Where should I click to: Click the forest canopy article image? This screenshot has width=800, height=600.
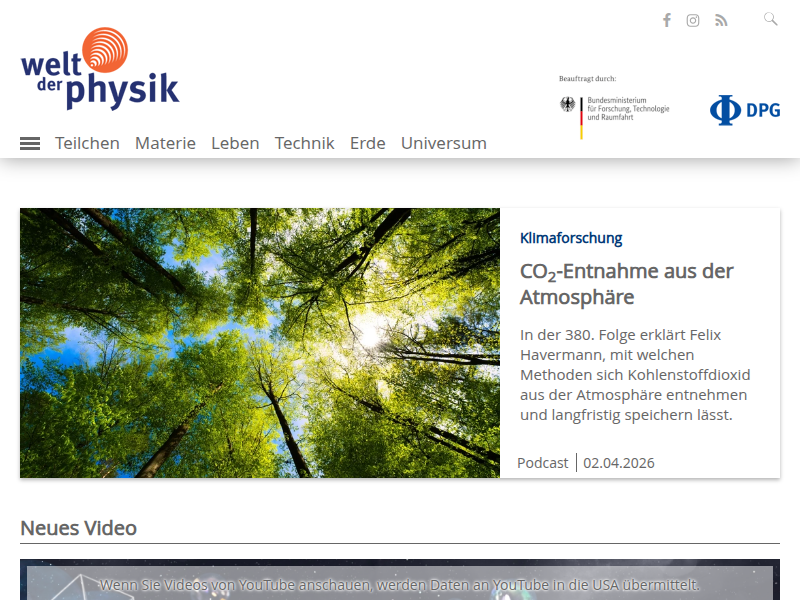tap(260, 342)
